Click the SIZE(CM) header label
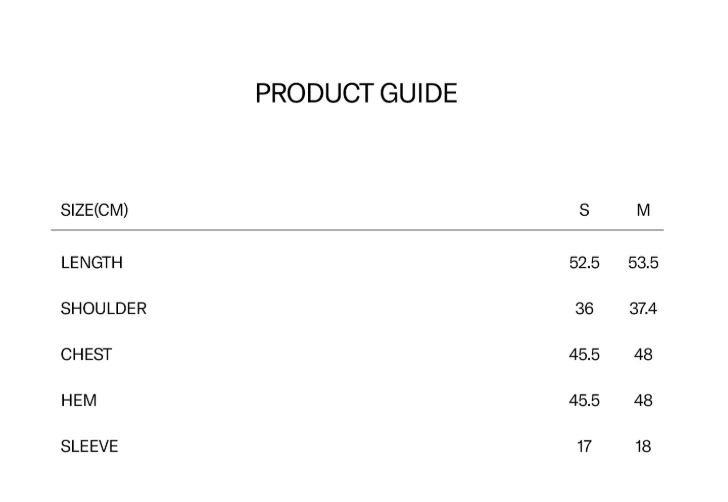 click(x=94, y=210)
